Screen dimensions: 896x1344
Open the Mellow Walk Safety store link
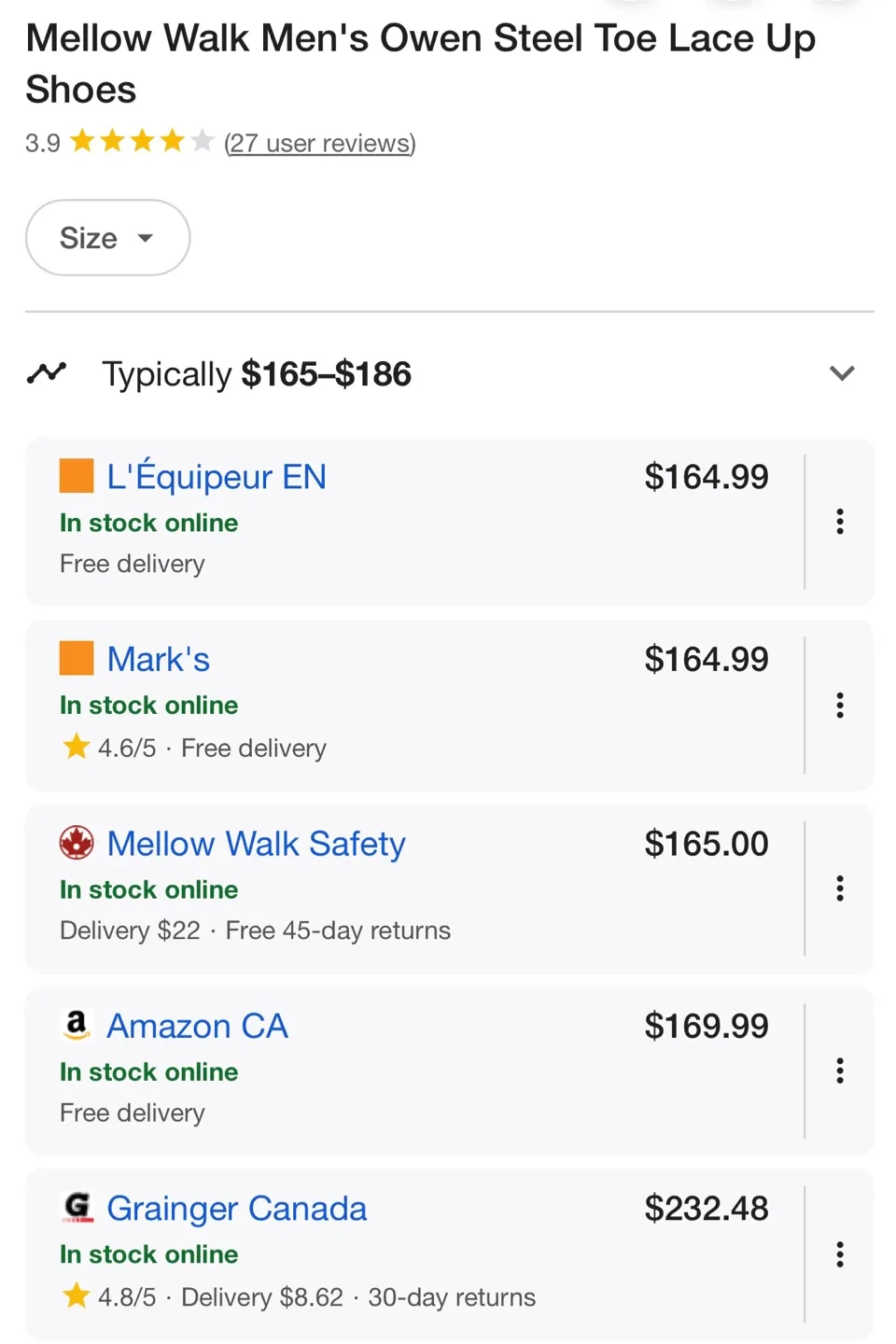257,842
